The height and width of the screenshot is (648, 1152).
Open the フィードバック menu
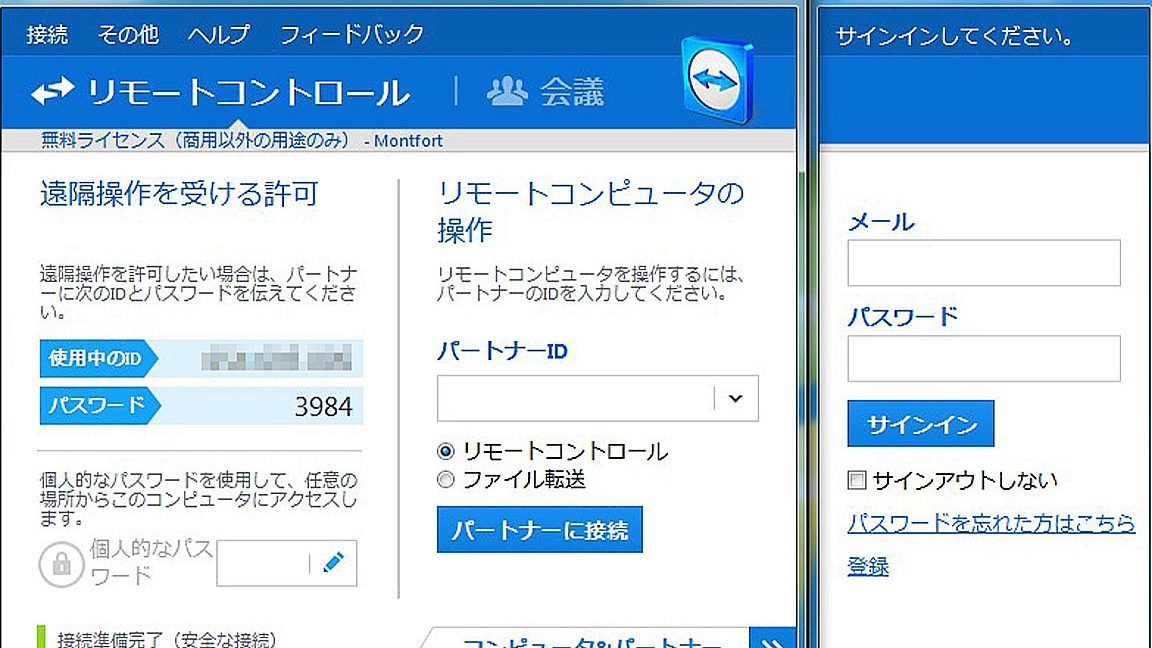point(352,34)
